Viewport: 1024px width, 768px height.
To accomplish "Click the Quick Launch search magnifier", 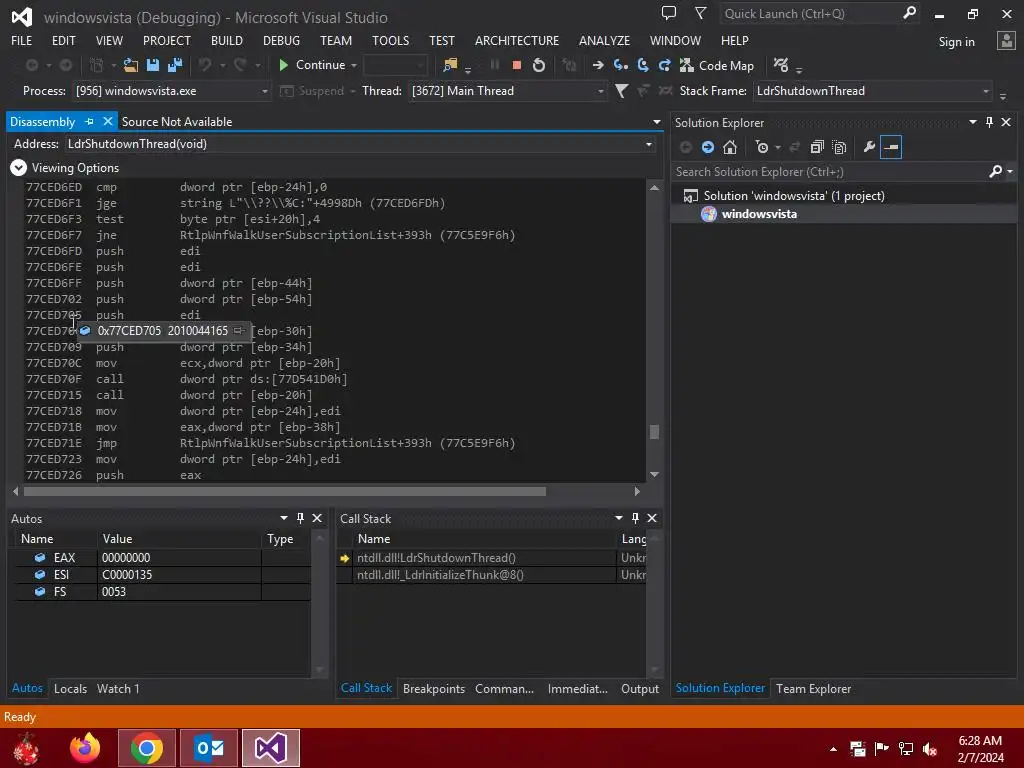I will (909, 13).
